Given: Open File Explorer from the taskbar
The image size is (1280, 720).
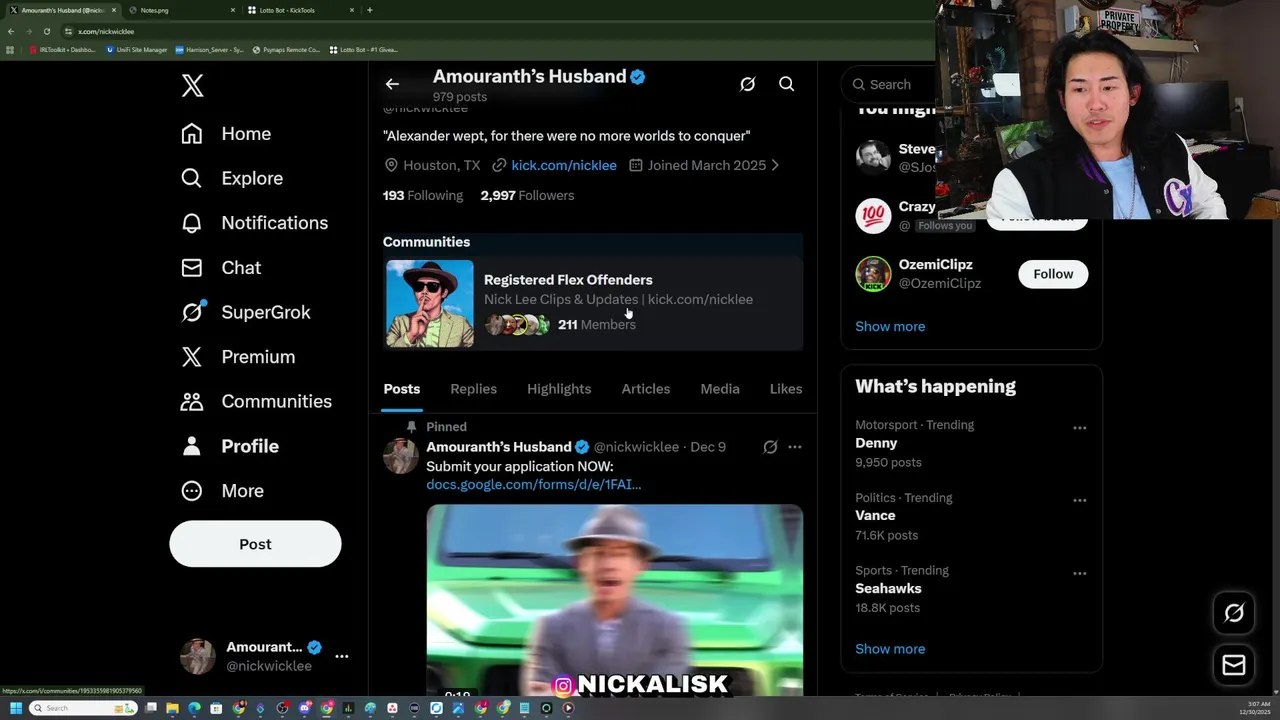Looking at the screenshot, I should coord(172,708).
